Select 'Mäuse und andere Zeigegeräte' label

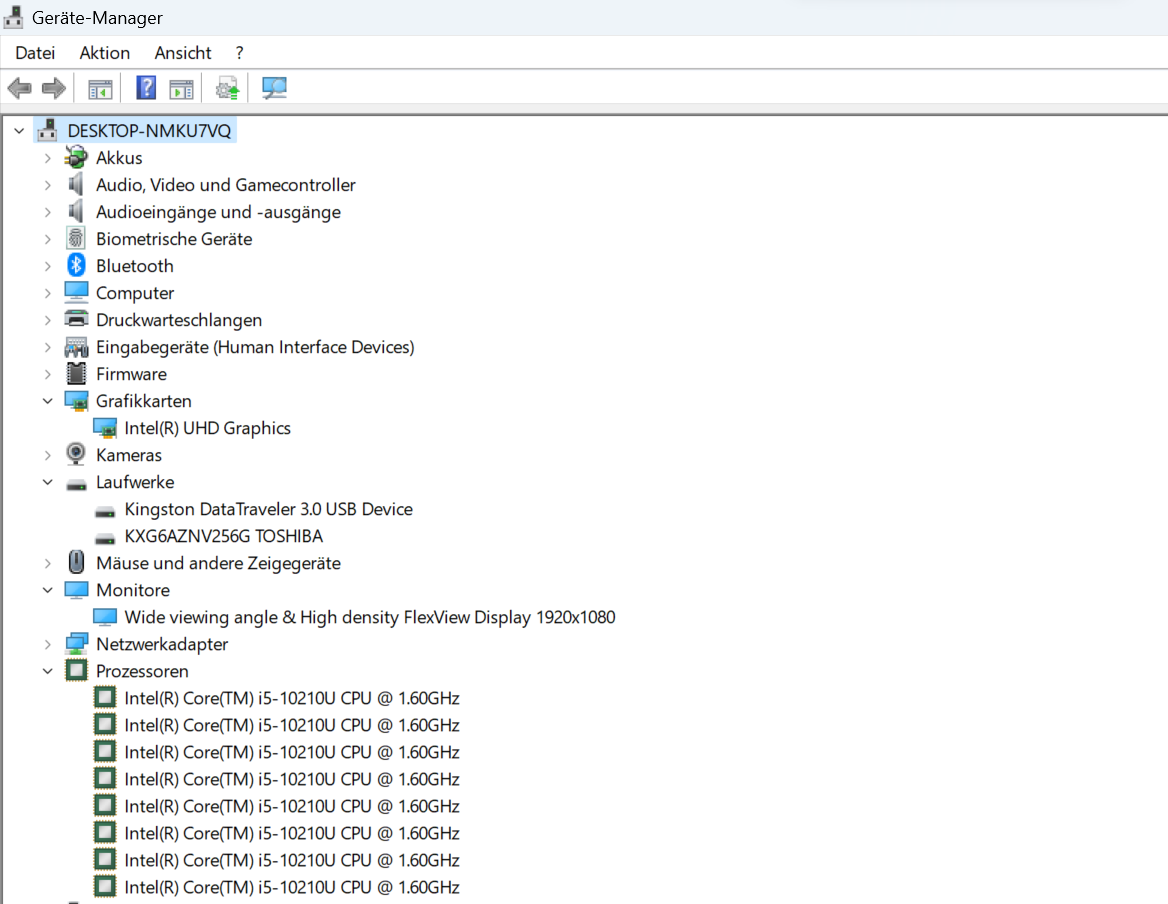(218, 563)
